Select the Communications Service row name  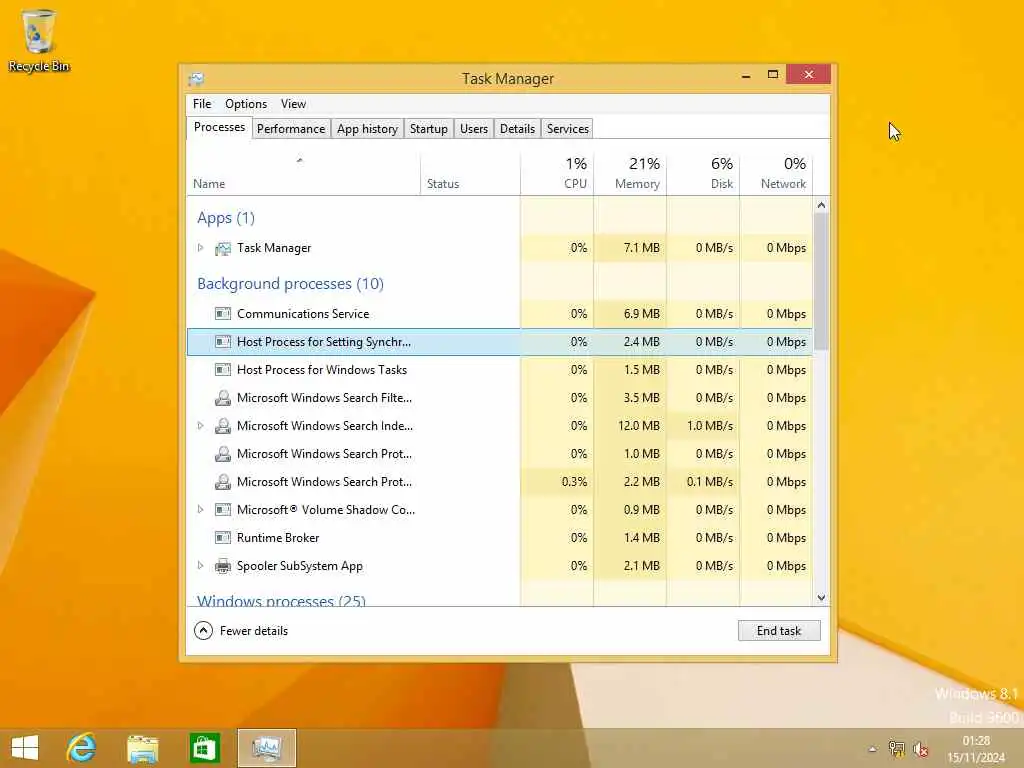click(302, 313)
